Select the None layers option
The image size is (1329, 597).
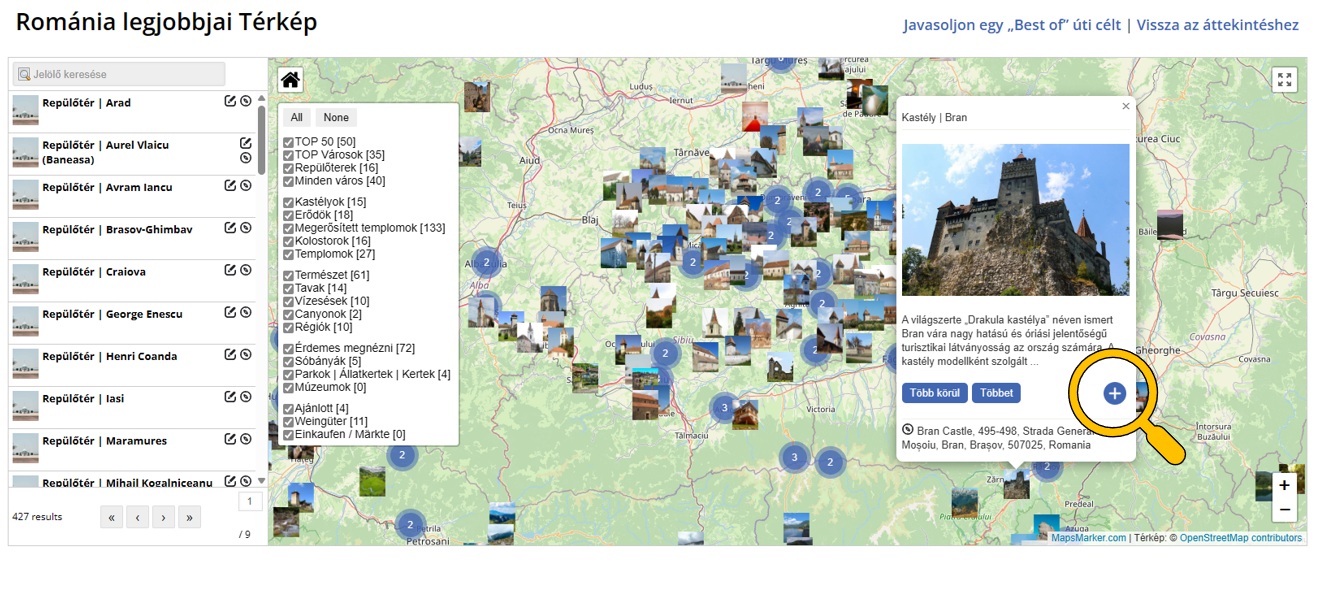336,118
